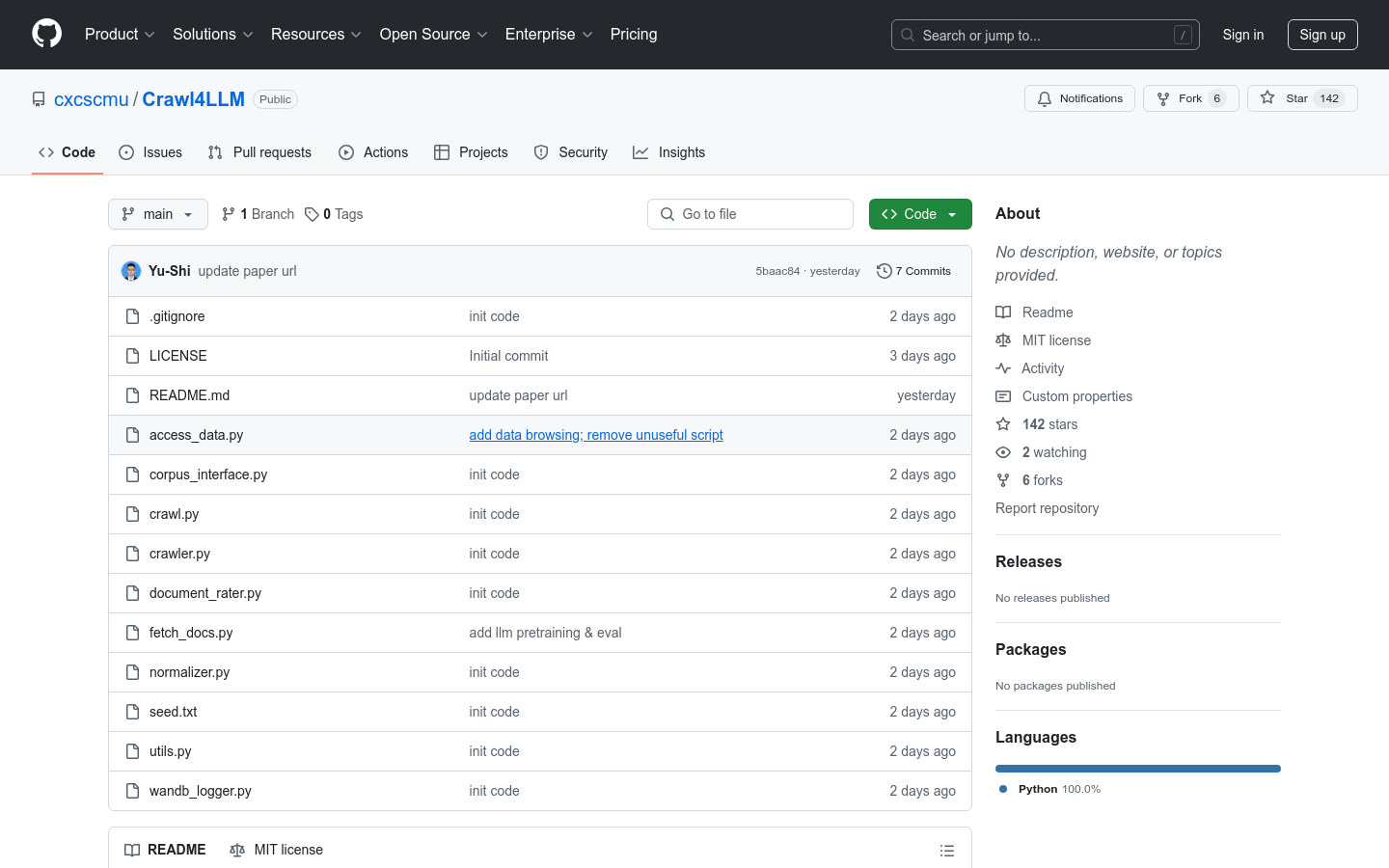Click the Go to file search field
Image resolution: width=1389 pixels, height=868 pixels.
750,214
